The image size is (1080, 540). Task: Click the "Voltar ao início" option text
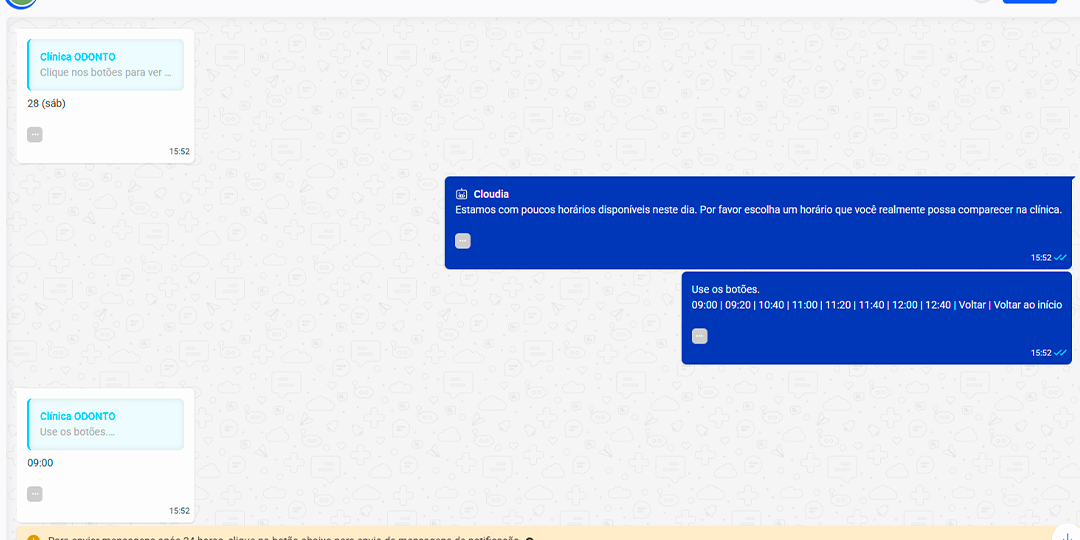coord(1027,305)
